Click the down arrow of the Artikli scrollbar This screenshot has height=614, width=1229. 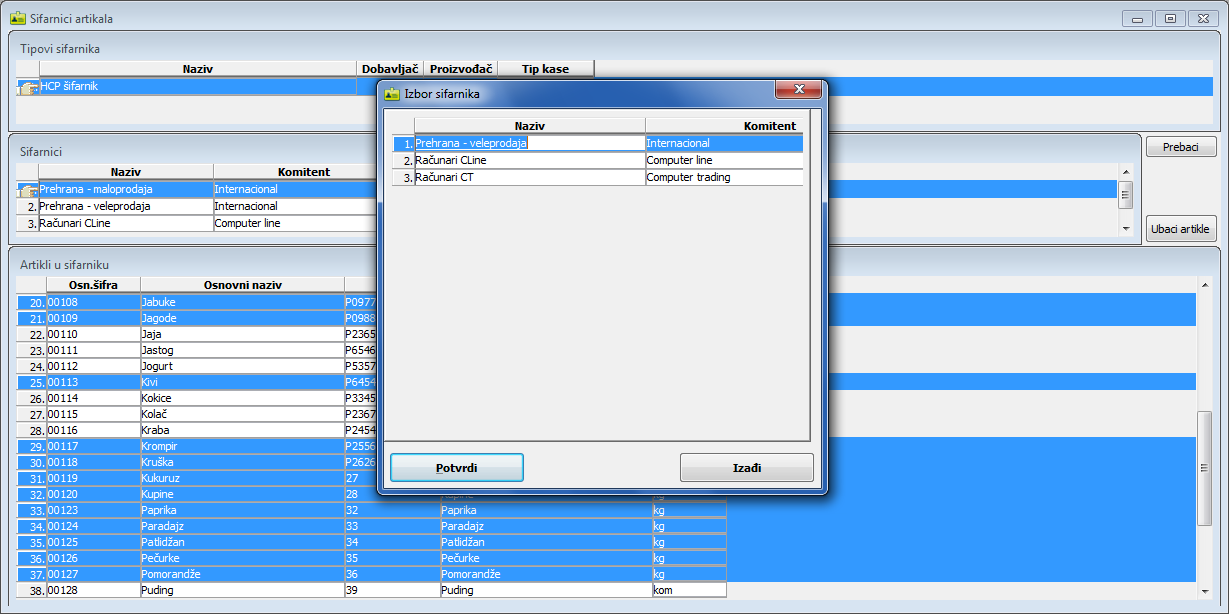coord(1204,589)
